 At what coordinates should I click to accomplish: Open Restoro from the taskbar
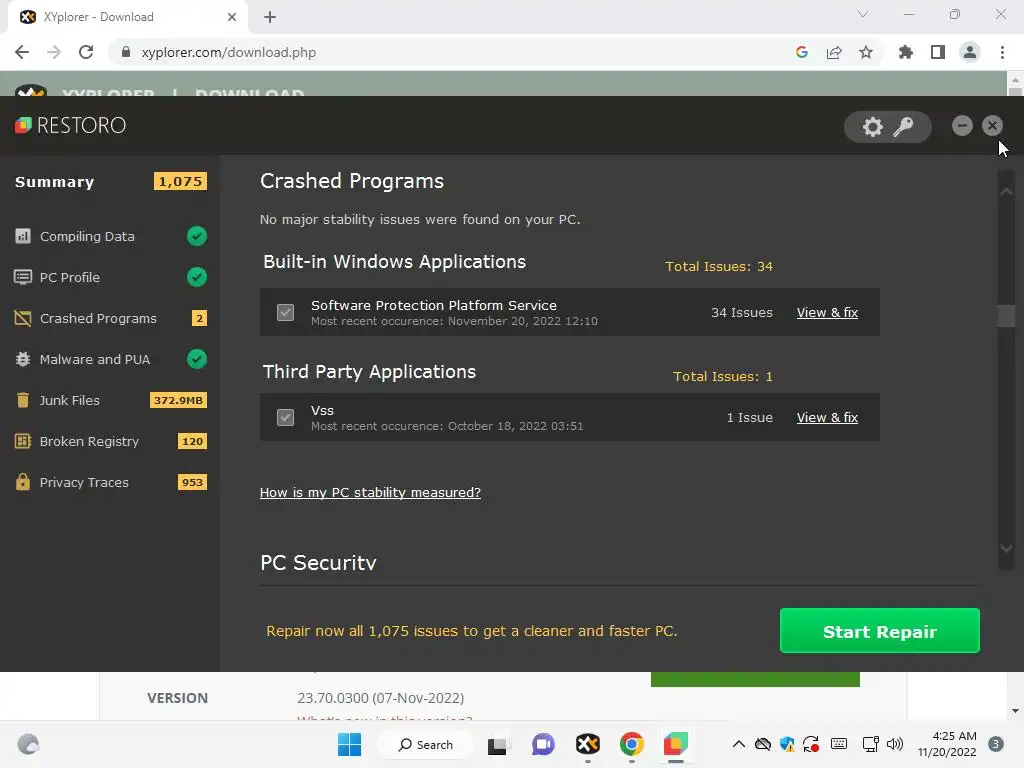pyautogui.click(x=676, y=744)
